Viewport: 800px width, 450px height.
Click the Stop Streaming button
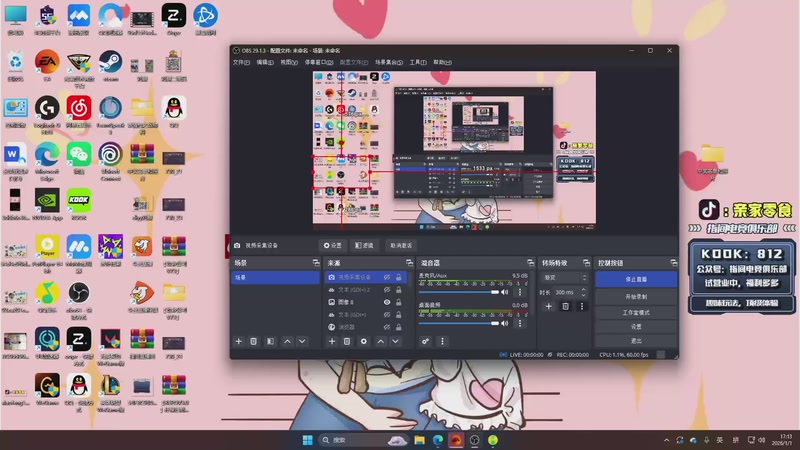point(636,279)
